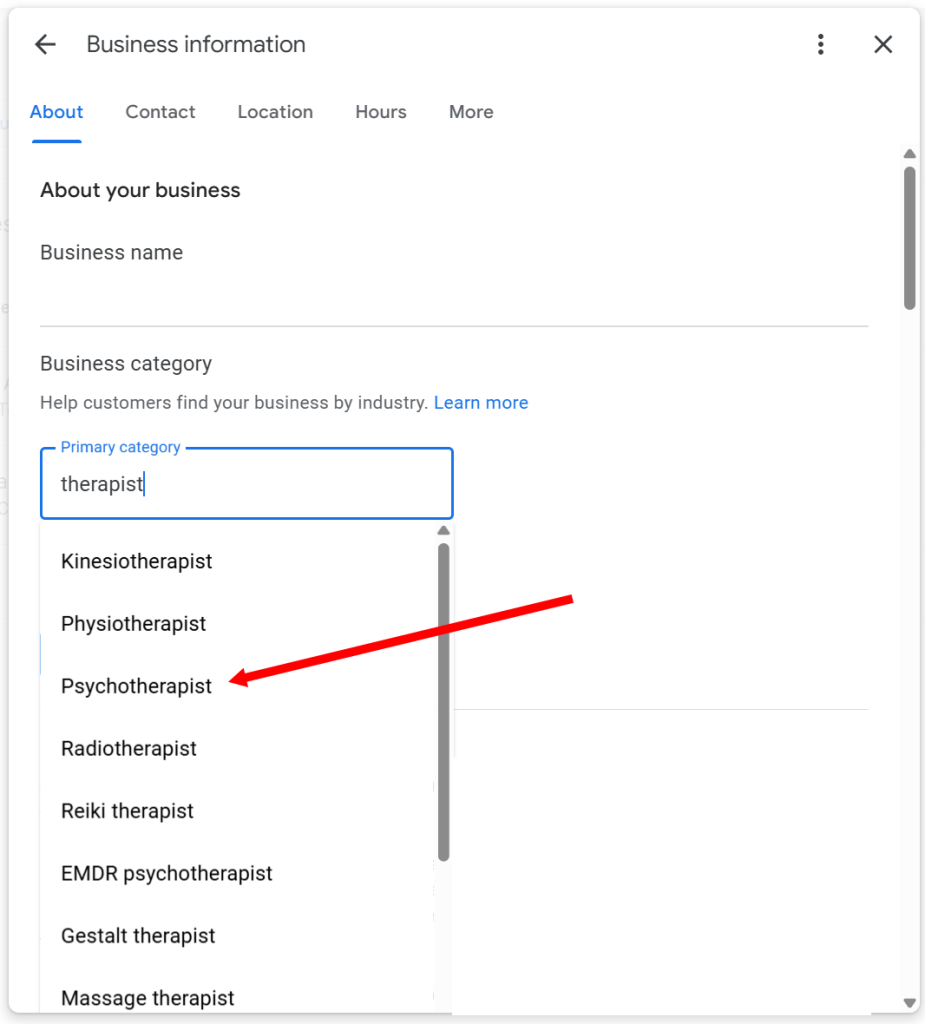
Task: Open the Hours tab
Action: [380, 112]
